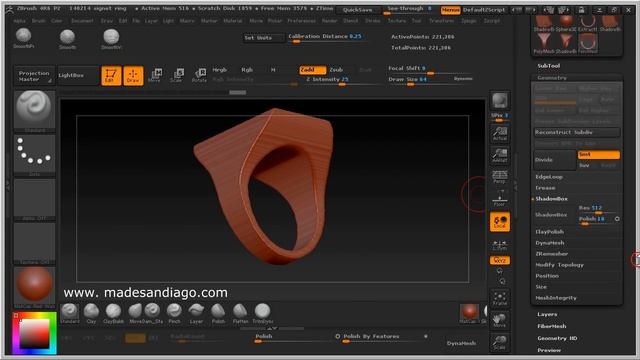640x360 pixels.
Task: Collapse the ShadowBox subsection header
Action: pos(551,199)
